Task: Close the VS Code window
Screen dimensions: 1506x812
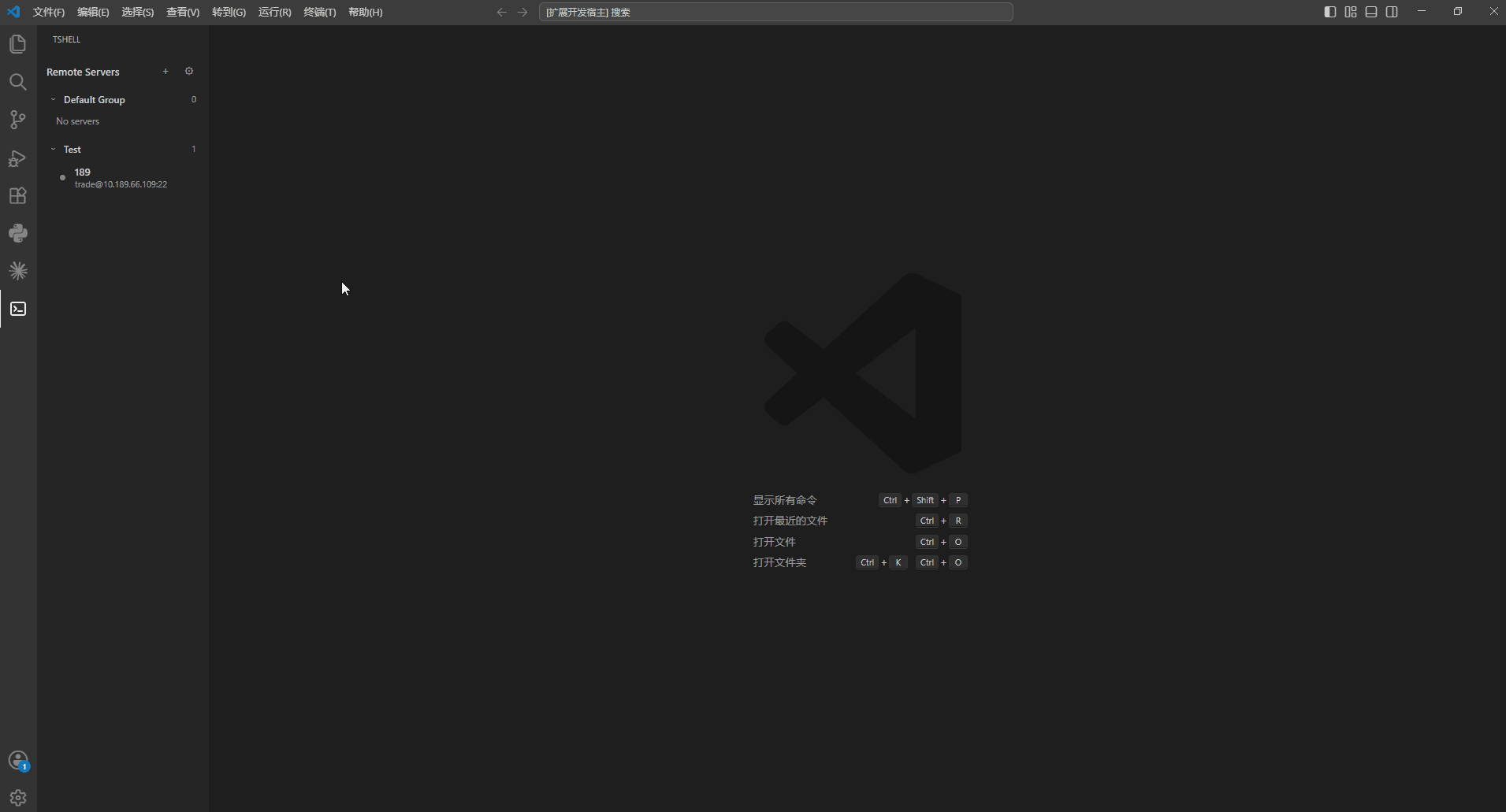Action: (x=1493, y=11)
